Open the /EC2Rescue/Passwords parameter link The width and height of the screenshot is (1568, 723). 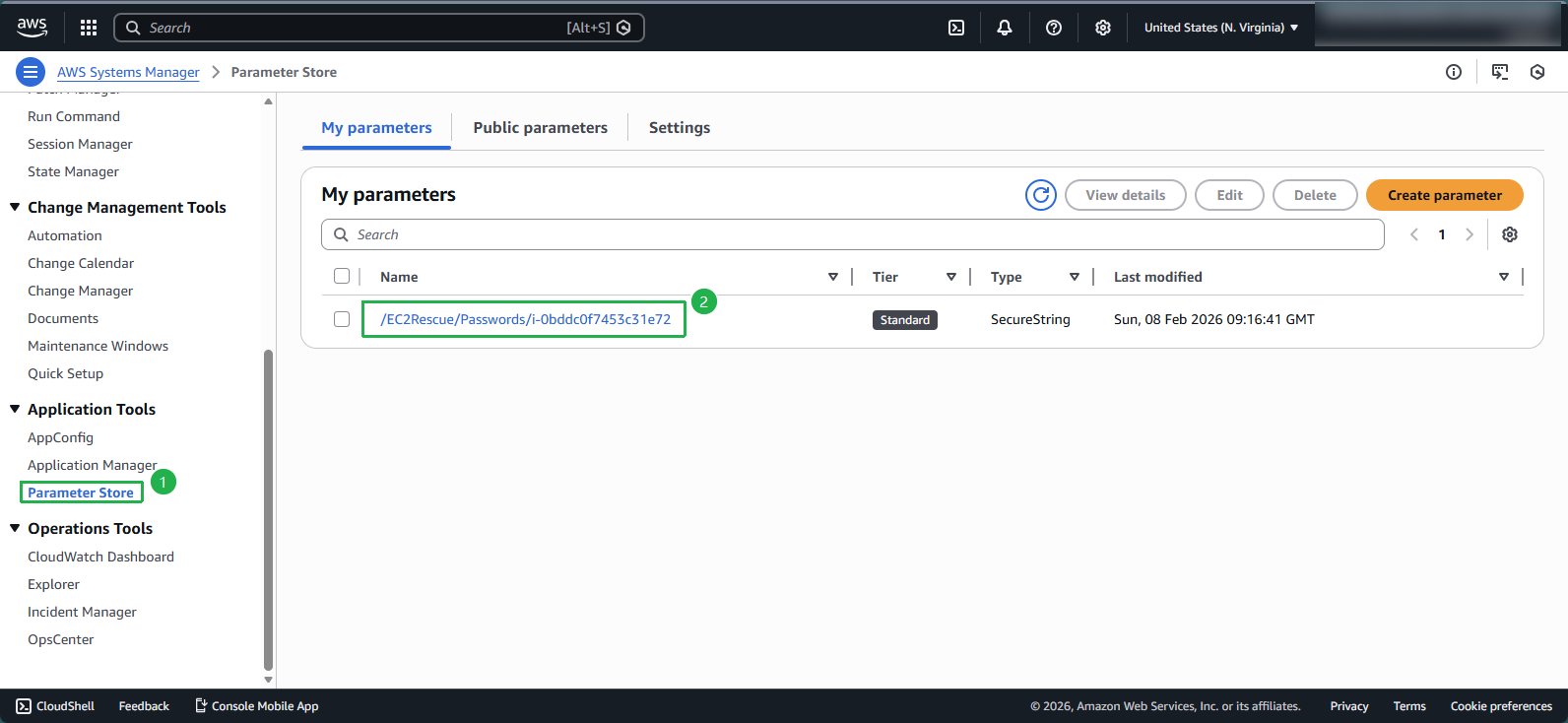click(x=525, y=319)
